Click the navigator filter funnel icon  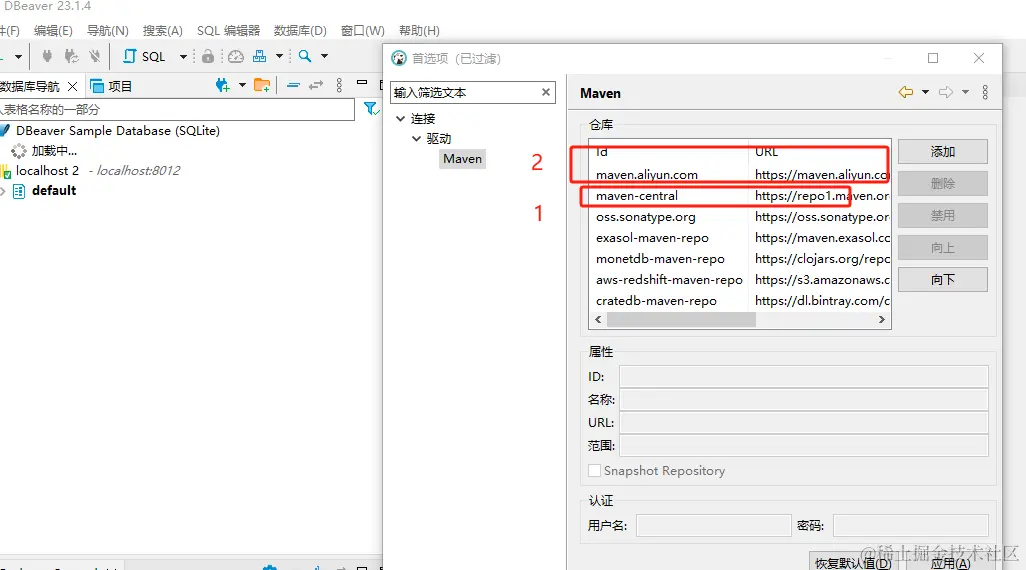coord(371,109)
